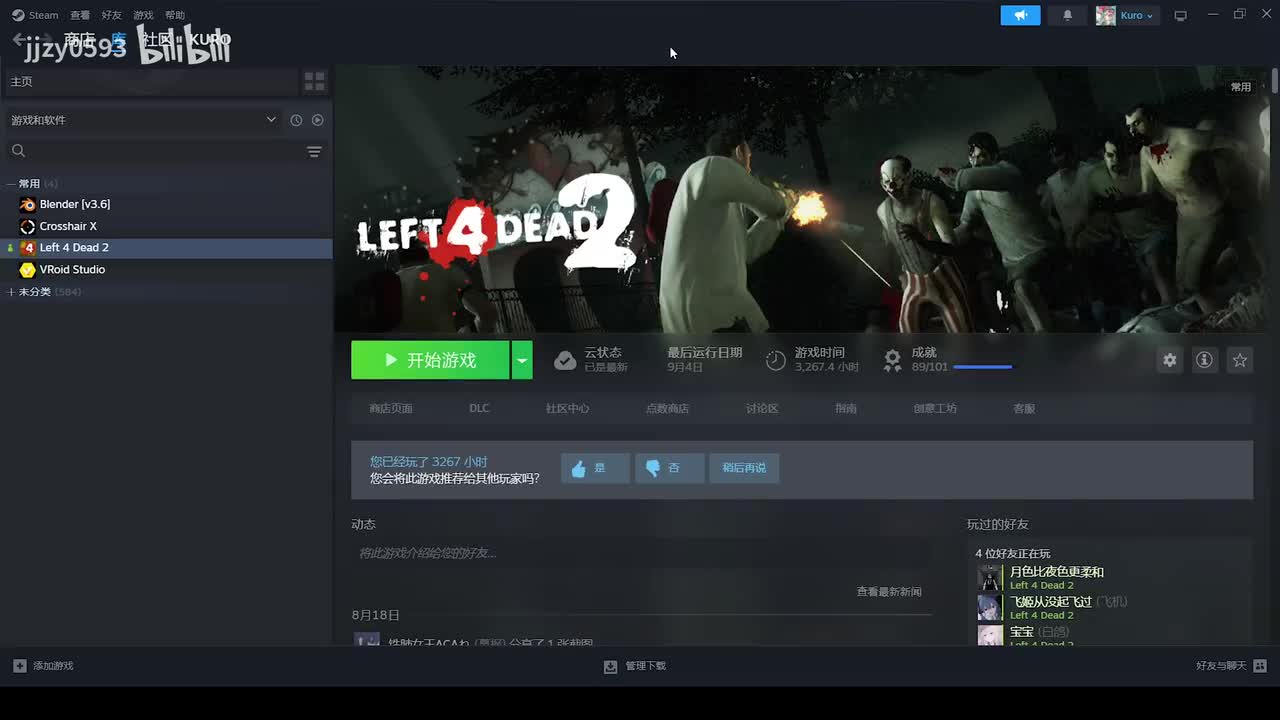Viewport: 1280px width, 720px height.
Task: Open the 讨论区 tab
Action: [762, 408]
